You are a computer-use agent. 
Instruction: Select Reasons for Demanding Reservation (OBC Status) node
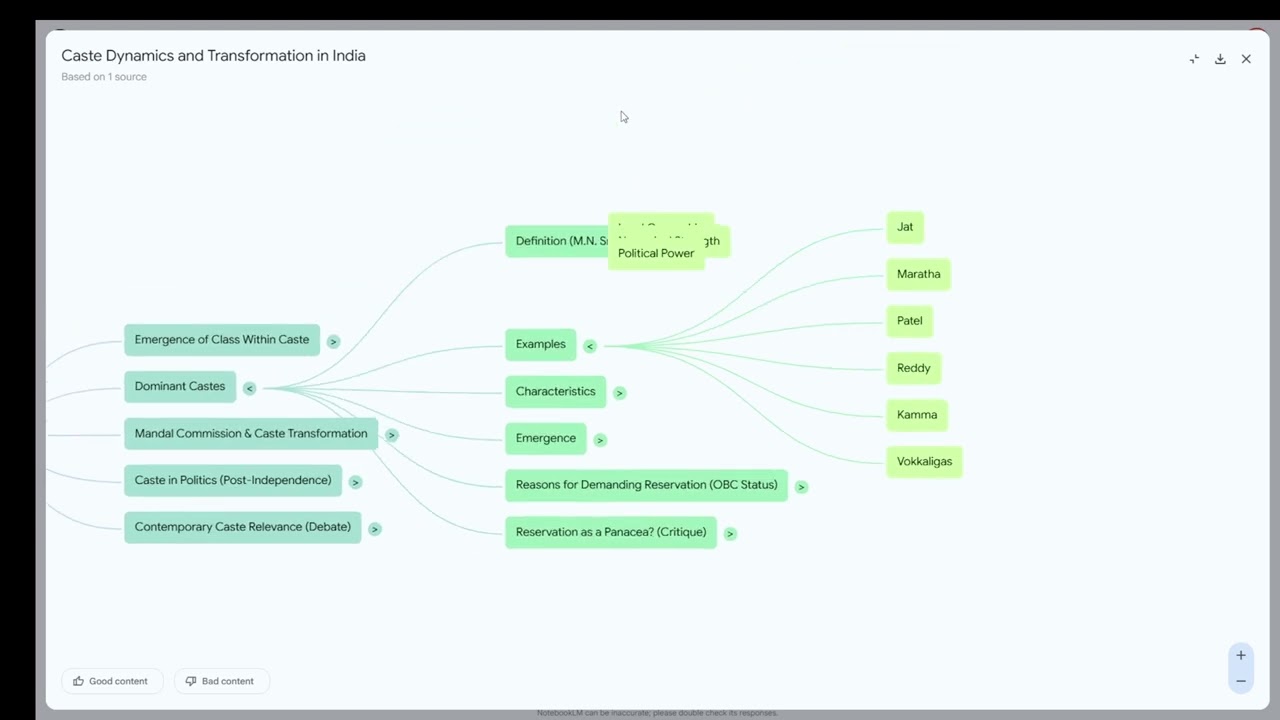pos(647,485)
